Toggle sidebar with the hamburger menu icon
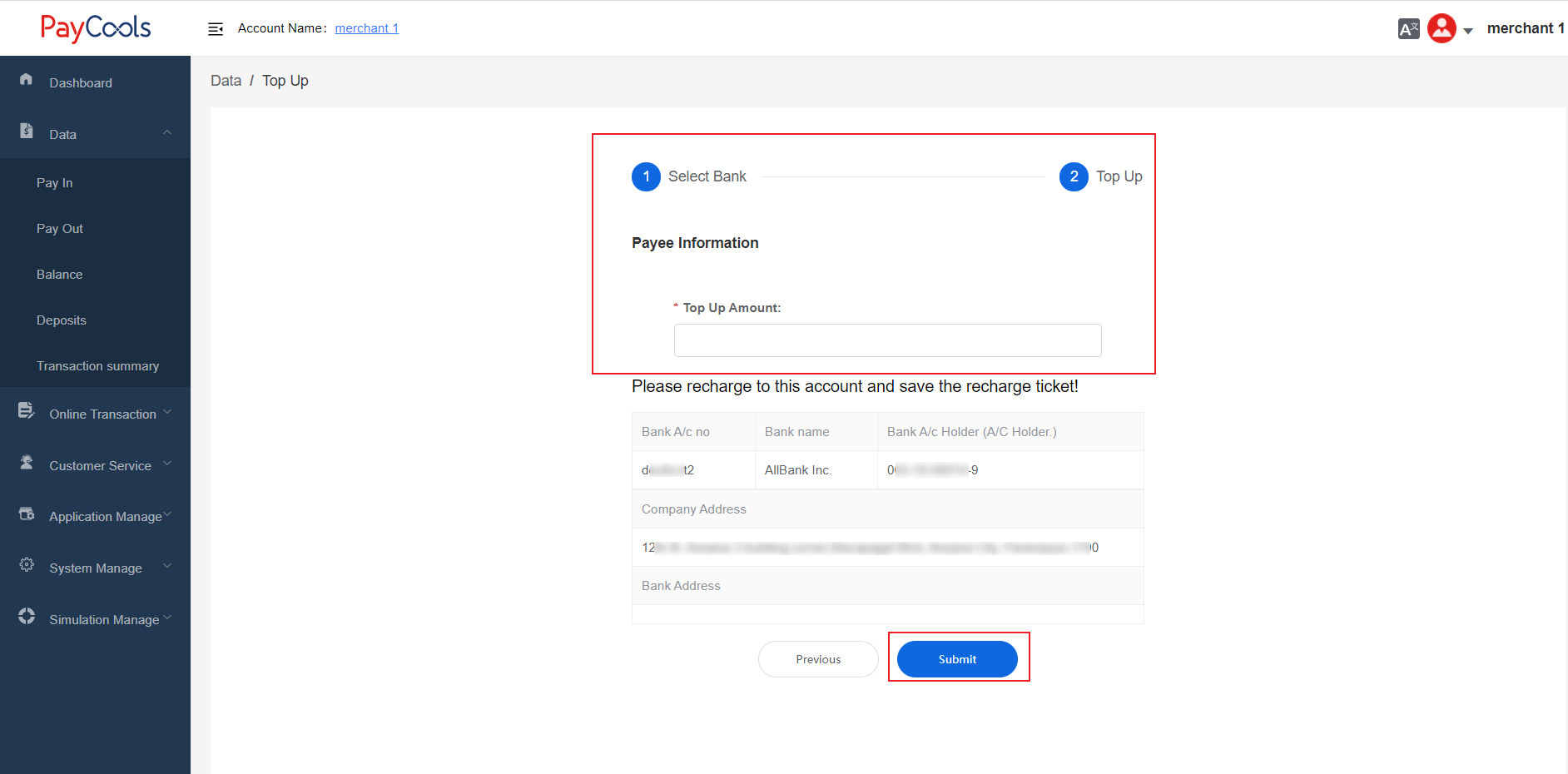 (x=216, y=29)
